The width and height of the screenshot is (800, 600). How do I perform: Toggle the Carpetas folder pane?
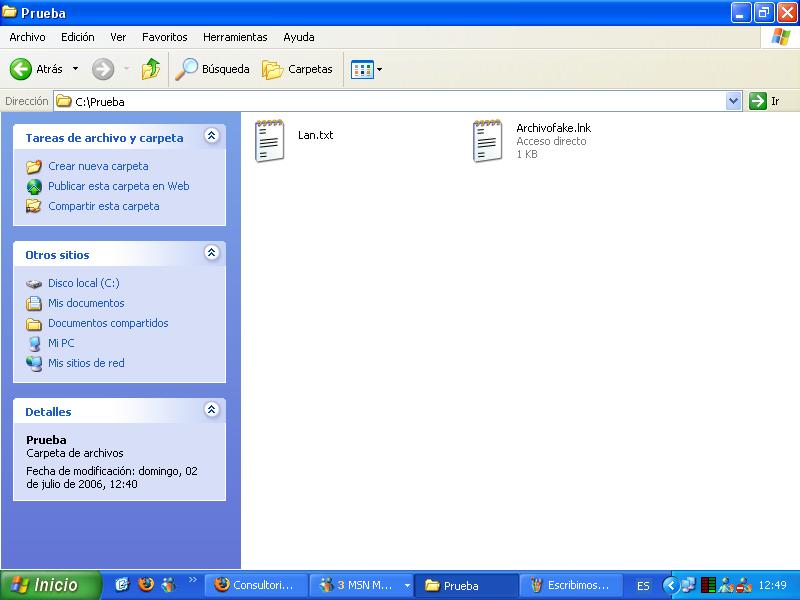tap(297, 69)
